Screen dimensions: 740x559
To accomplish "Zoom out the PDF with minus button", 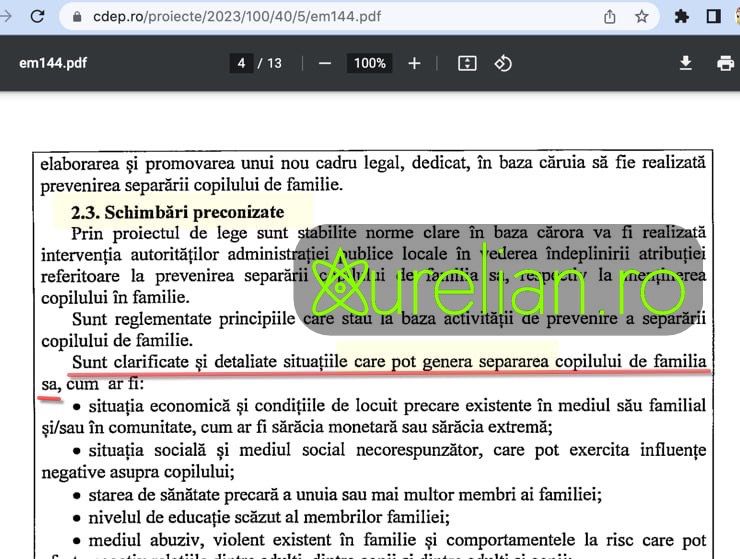I will [324, 63].
